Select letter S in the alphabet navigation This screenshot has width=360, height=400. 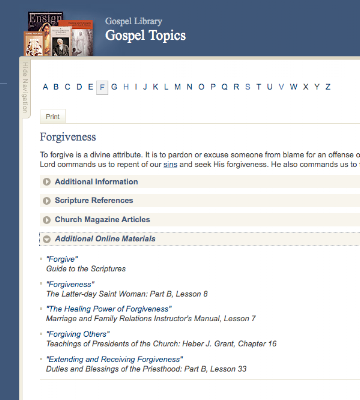pos(248,87)
